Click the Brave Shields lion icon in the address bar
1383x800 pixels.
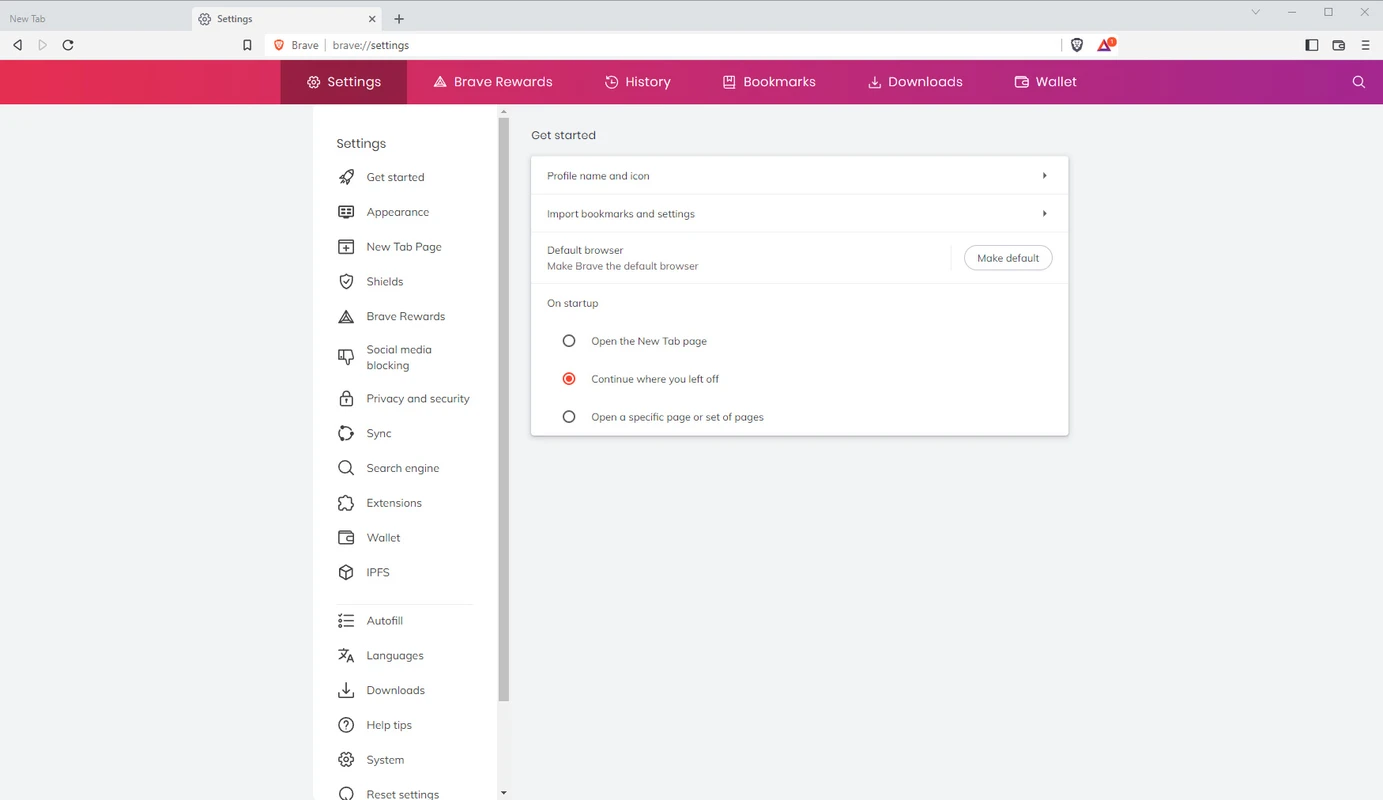click(x=1077, y=45)
